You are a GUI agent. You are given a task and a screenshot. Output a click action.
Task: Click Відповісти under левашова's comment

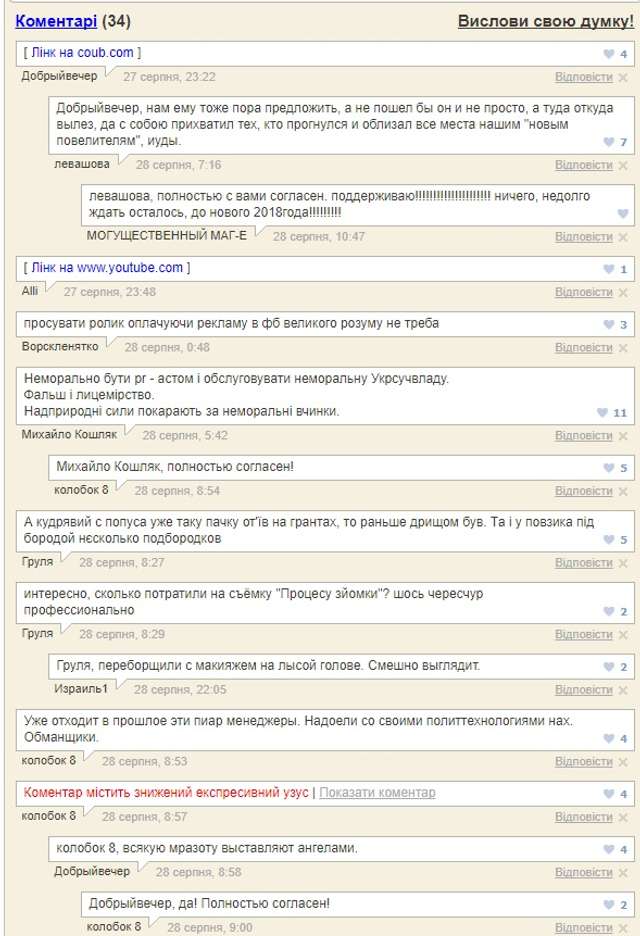pyautogui.click(x=583, y=165)
